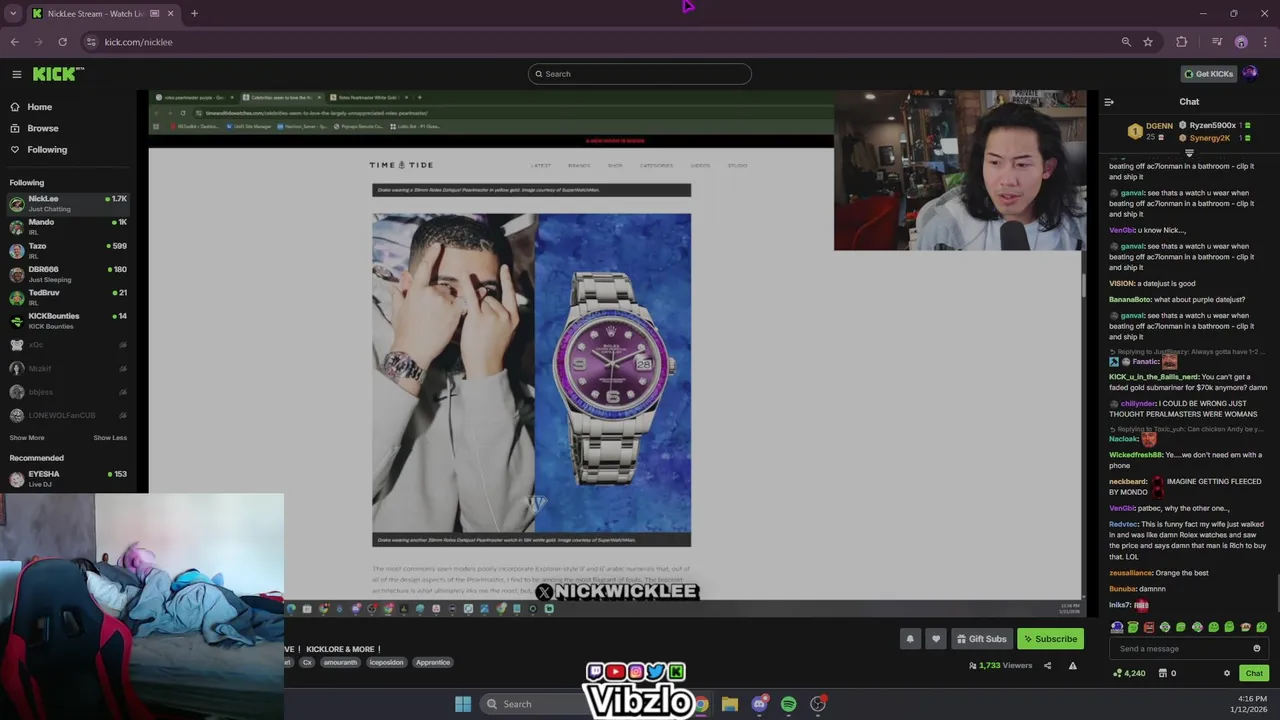Open browser extensions puzzle icon
This screenshot has width=1280, height=720.
(1181, 42)
